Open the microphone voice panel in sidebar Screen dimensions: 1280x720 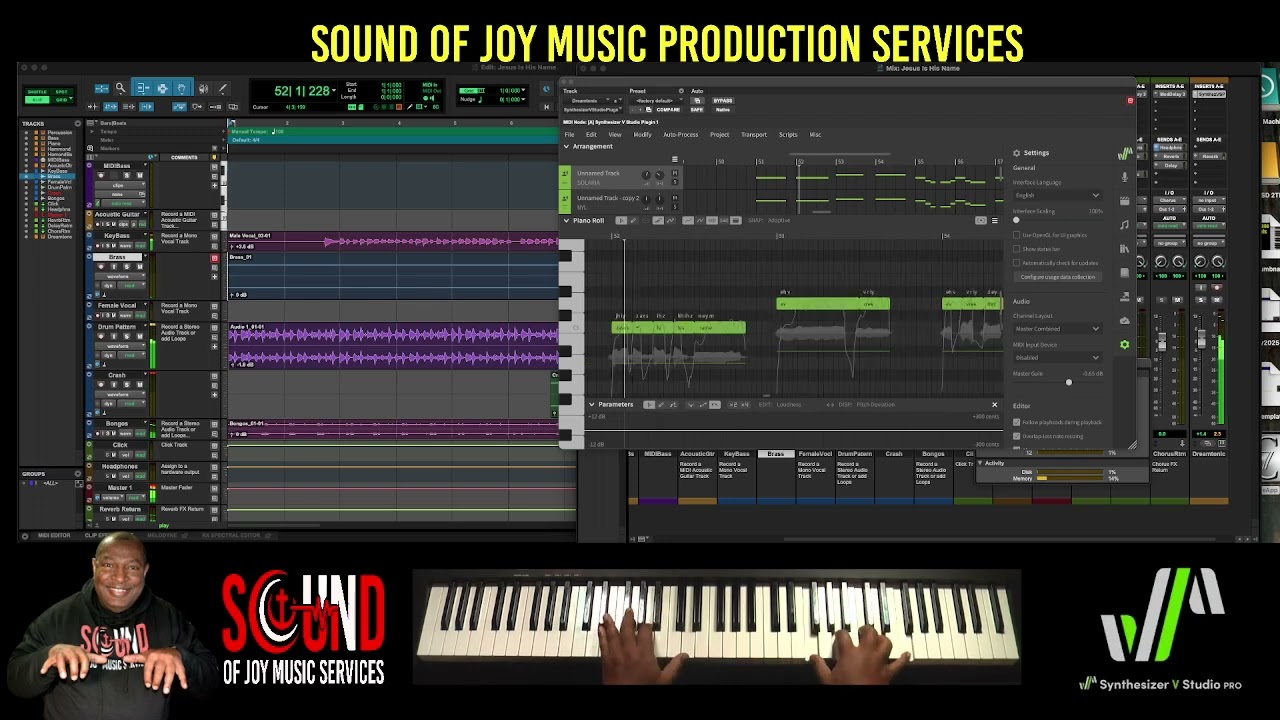(1125, 178)
